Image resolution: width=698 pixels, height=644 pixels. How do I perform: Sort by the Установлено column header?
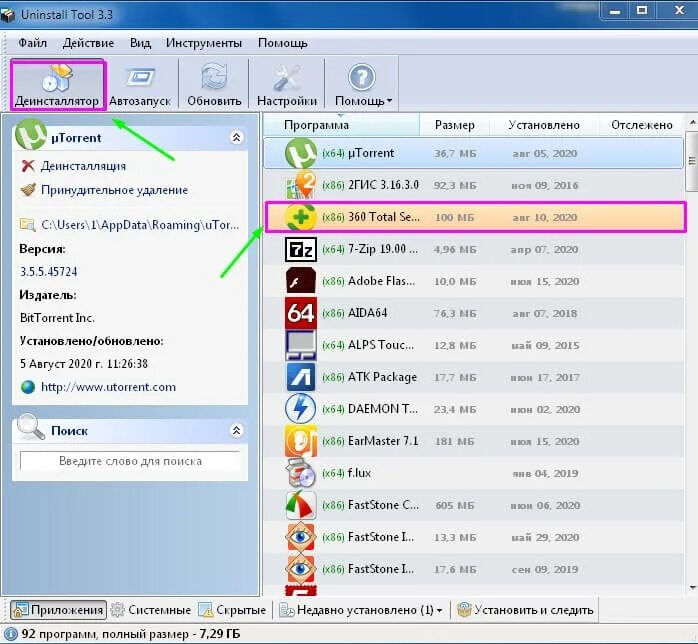click(x=544, y=125)
